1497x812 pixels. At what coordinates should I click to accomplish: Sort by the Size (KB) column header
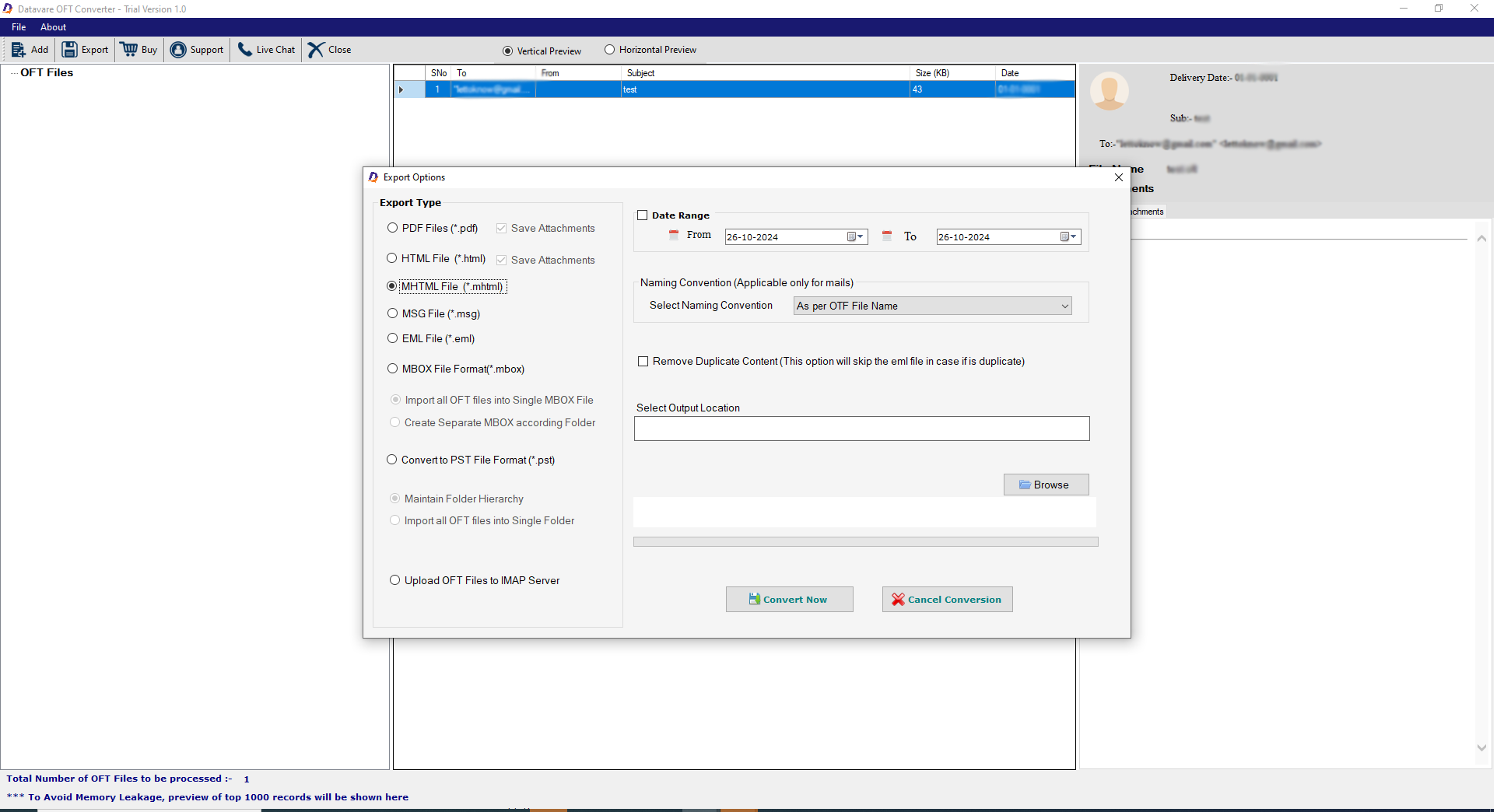[952, 73]
